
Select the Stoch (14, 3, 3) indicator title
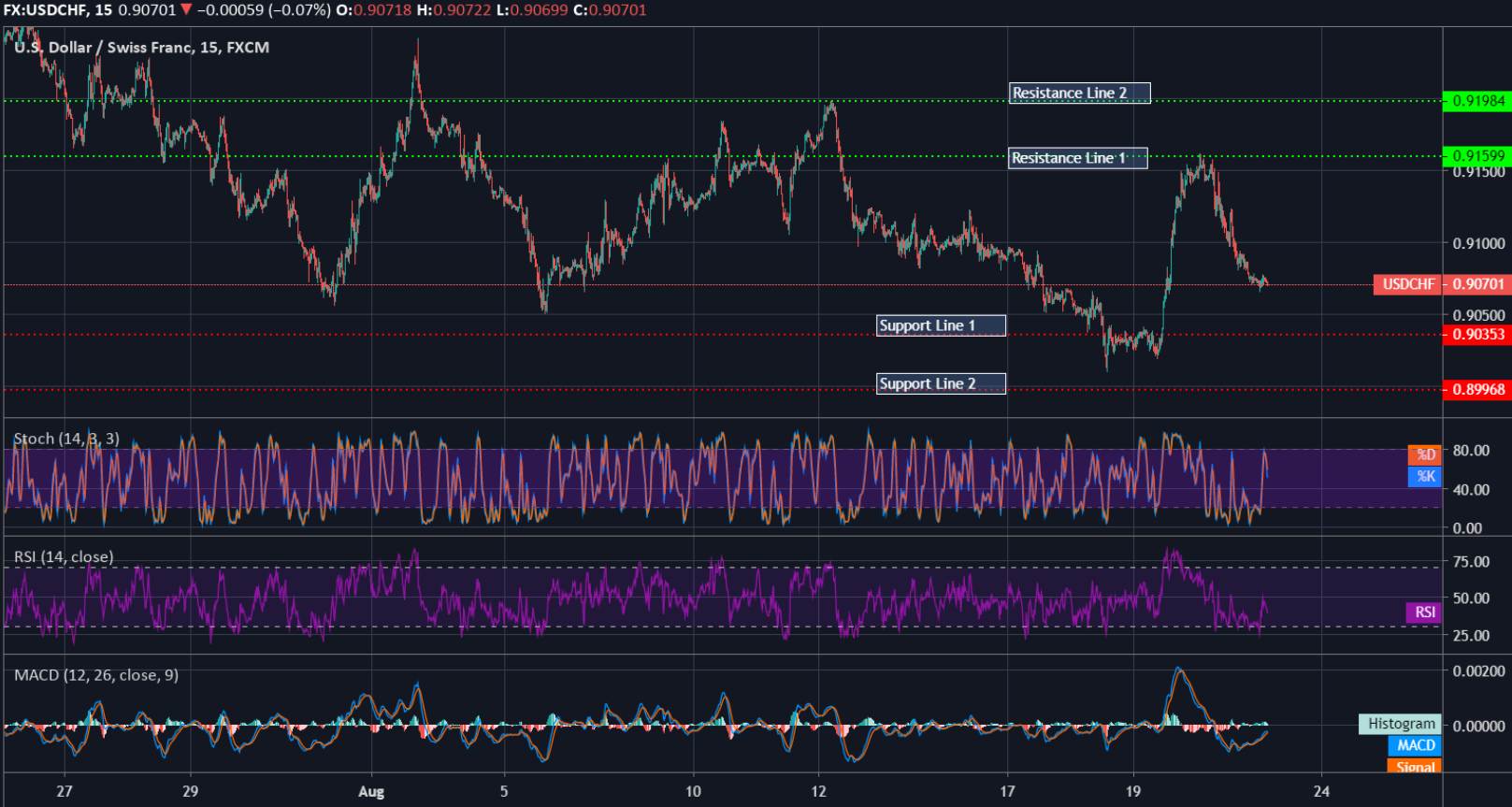click(x=66, y=439)
